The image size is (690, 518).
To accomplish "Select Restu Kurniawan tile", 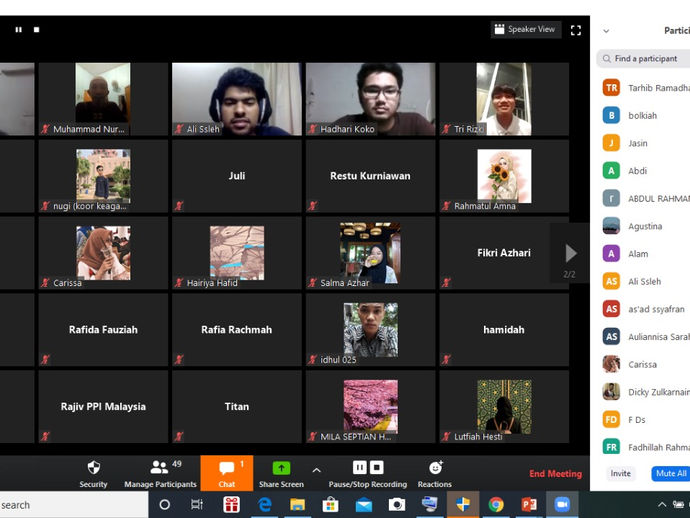I will (371, 176).
